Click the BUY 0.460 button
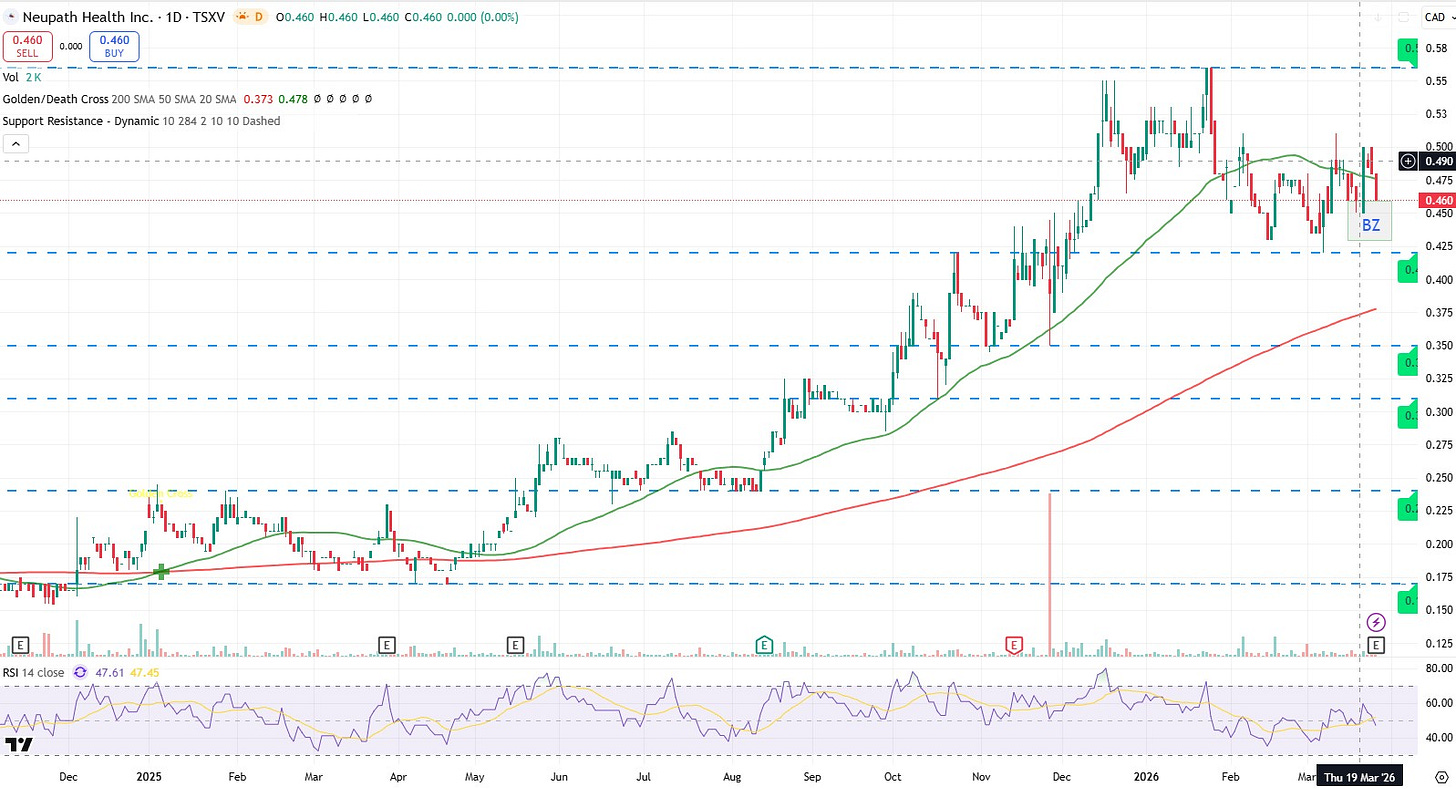1456x789 pixels. tap(115, 46)
